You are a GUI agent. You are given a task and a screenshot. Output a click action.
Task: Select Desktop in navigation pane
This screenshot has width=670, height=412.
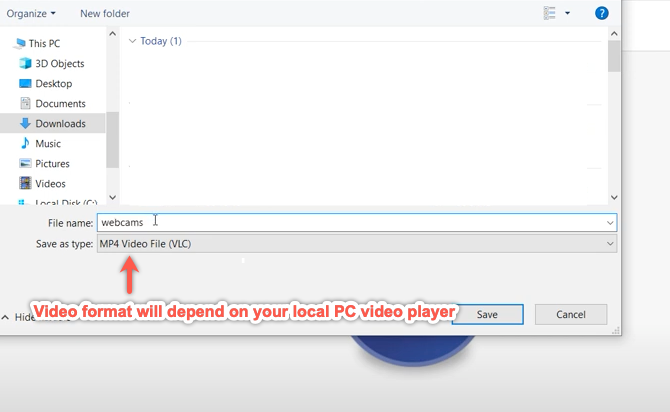pyautogui.click(x=53, y=83)
